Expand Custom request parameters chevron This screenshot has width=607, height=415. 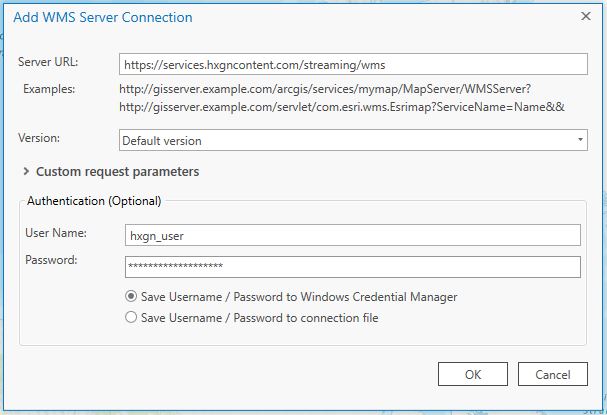click(25, 171)
